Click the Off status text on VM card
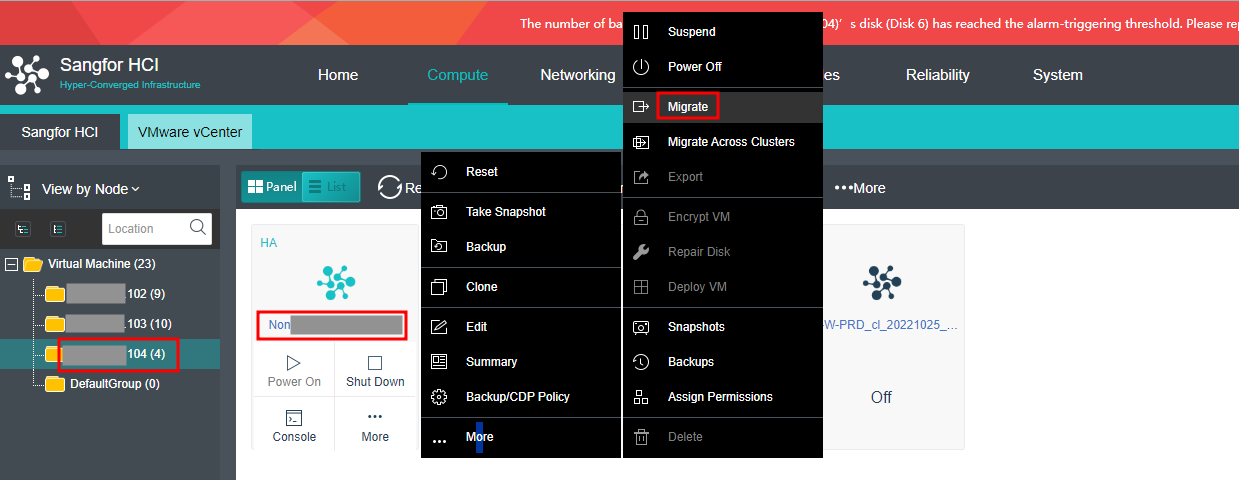The image size is (1239, 480). (x=881, y=397)
